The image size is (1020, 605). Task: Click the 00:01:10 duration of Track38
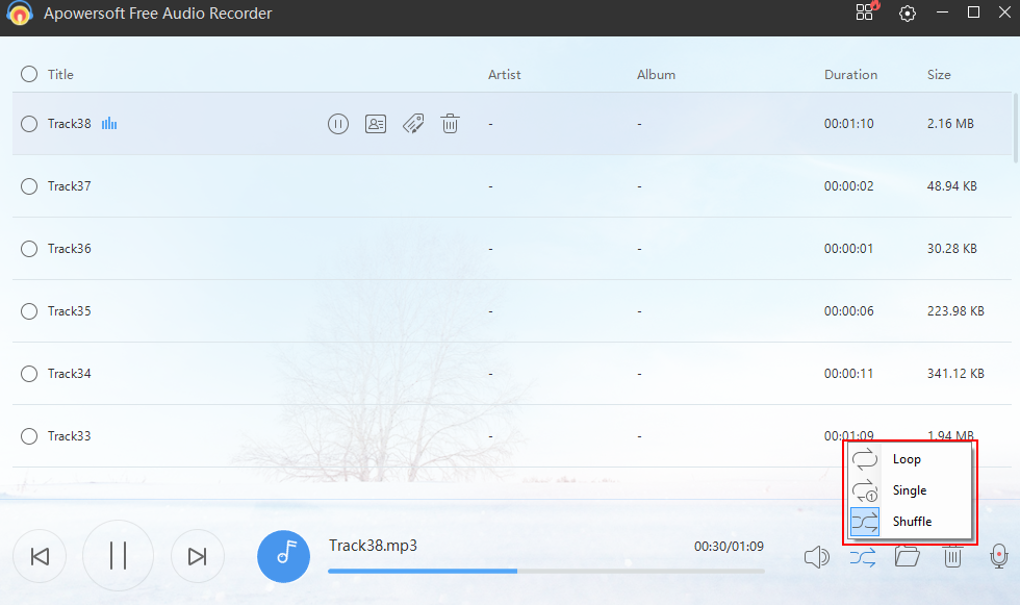848,124
